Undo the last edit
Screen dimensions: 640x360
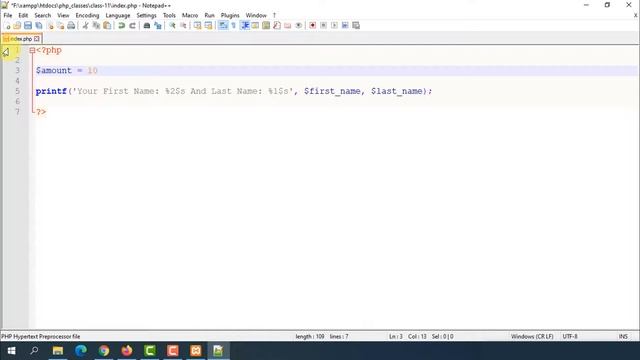121,26
